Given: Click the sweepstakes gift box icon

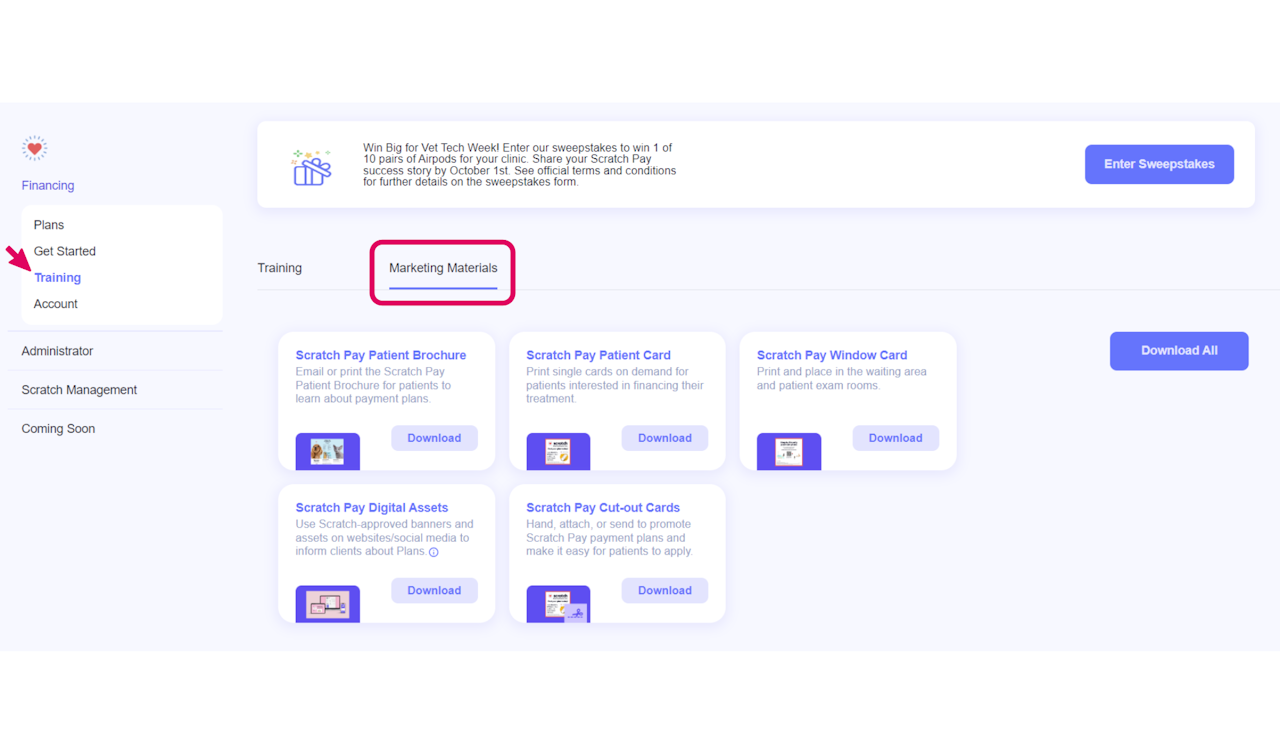Looking at the screenshot, I should pos(311,166).
